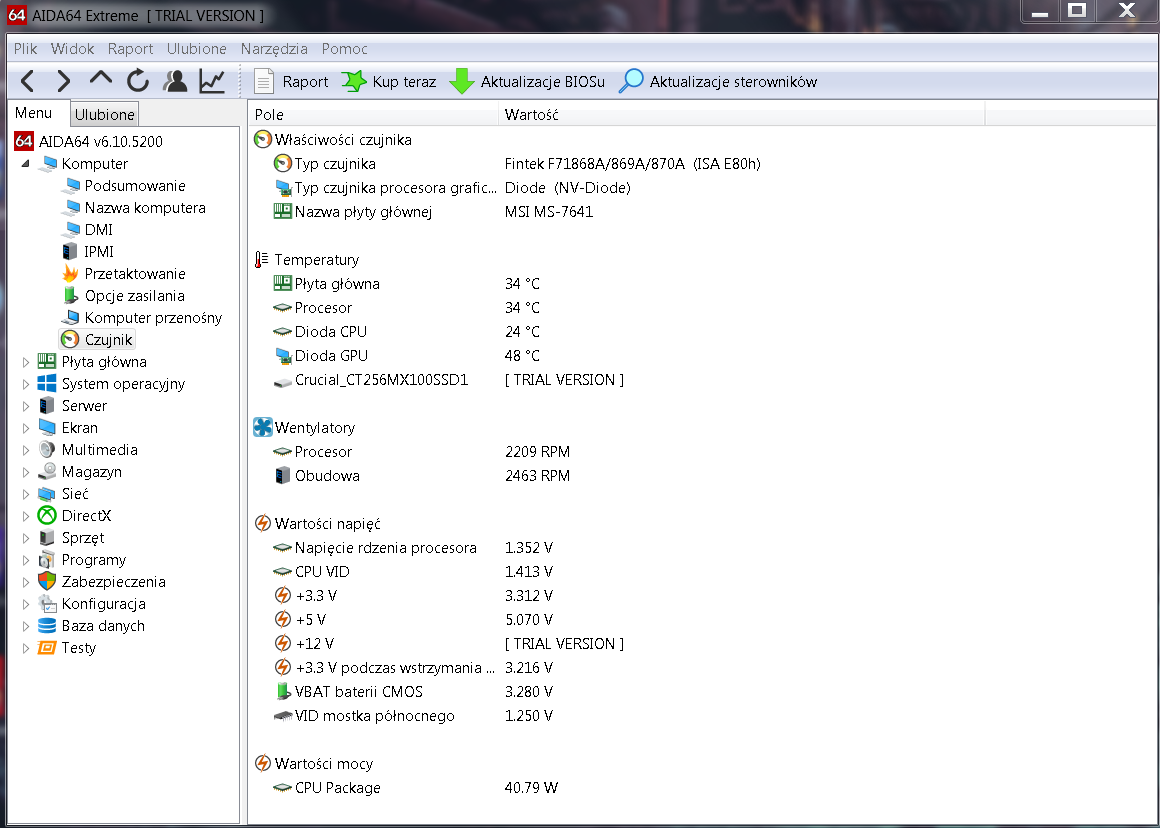The width and height of the screenshot is (1160, 828).
Task: Go forward with the right arrow button
Action: click(x=64, y=81)
